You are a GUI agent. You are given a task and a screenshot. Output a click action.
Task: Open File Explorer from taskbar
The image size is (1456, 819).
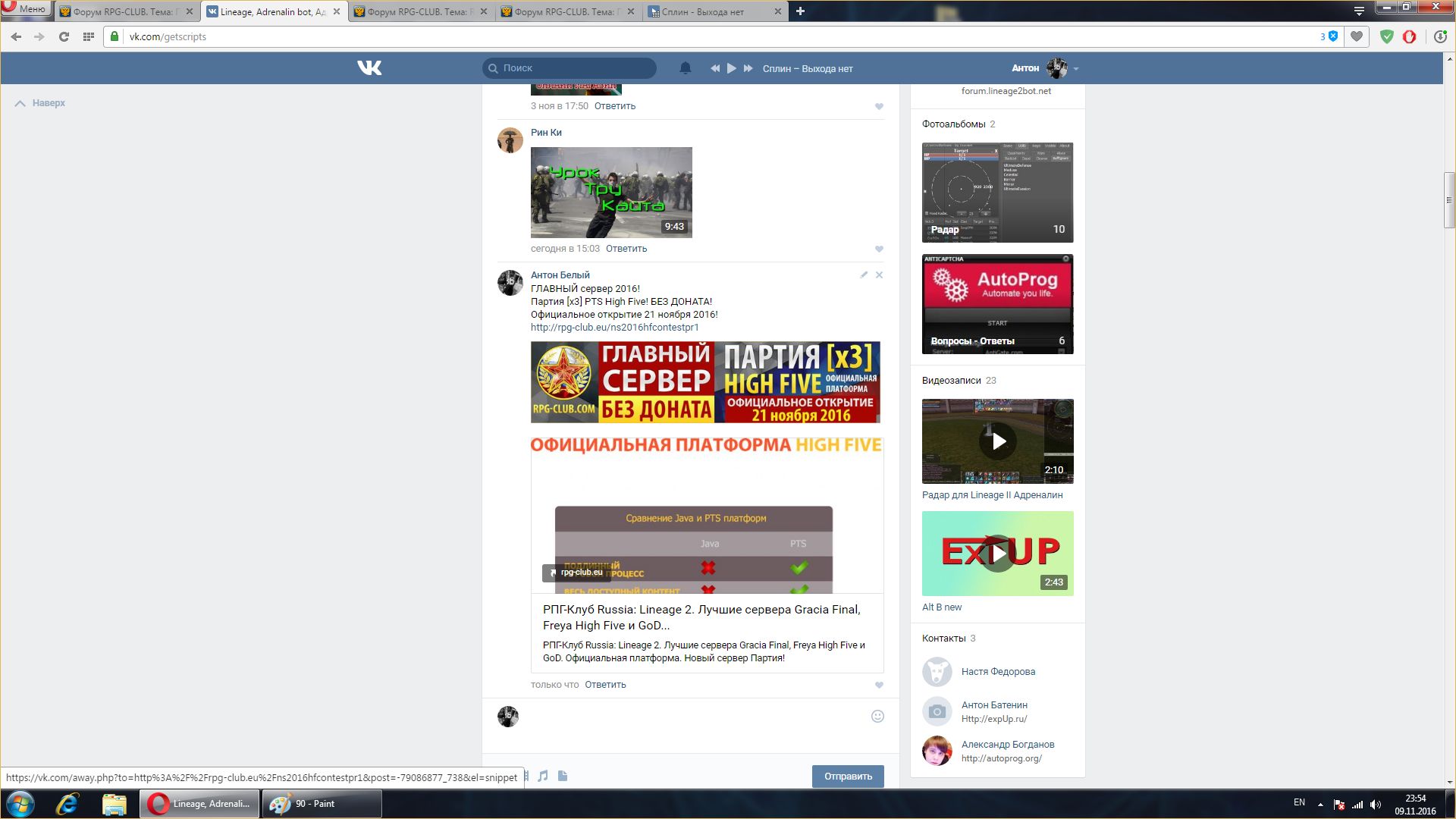point(114,804)
